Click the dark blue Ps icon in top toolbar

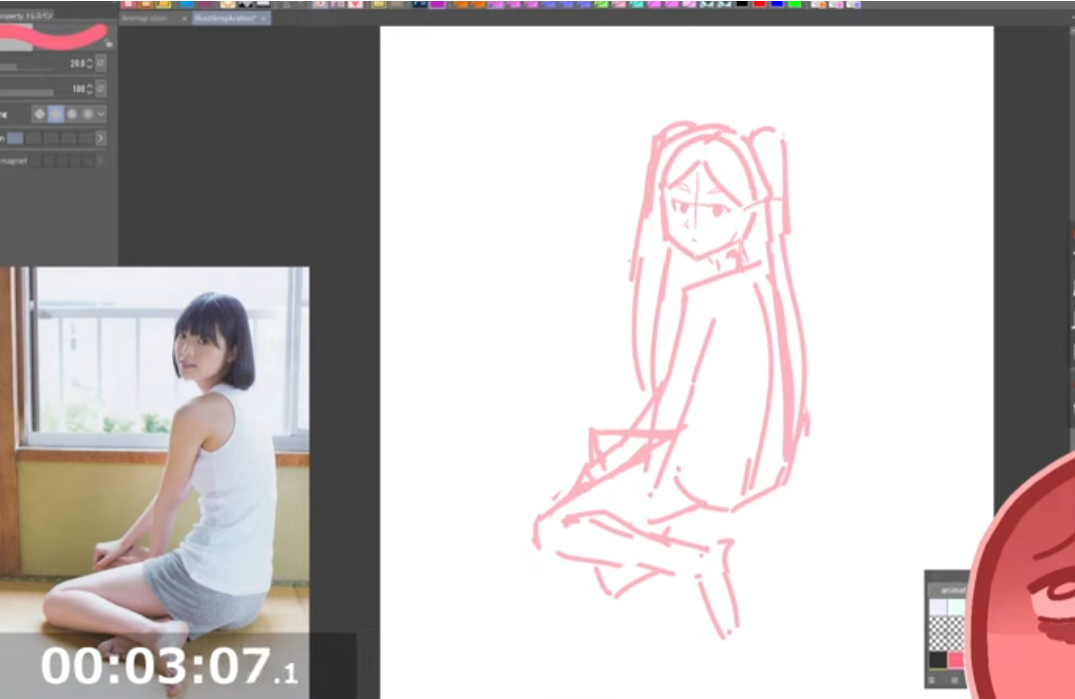(420, 3)
